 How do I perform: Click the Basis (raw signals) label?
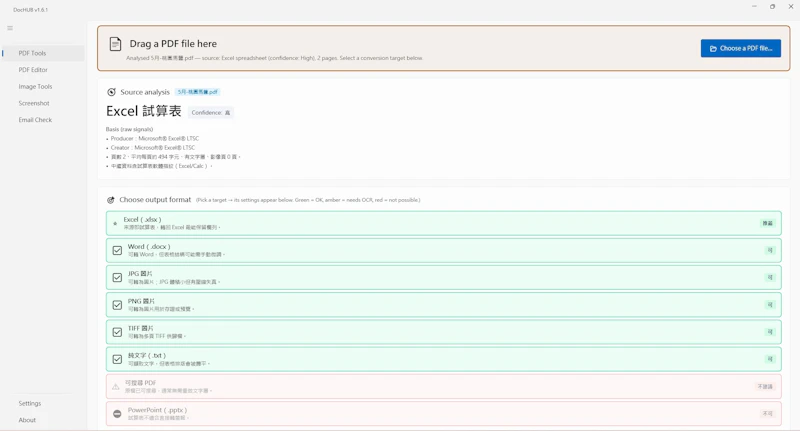tap(130, 130)
